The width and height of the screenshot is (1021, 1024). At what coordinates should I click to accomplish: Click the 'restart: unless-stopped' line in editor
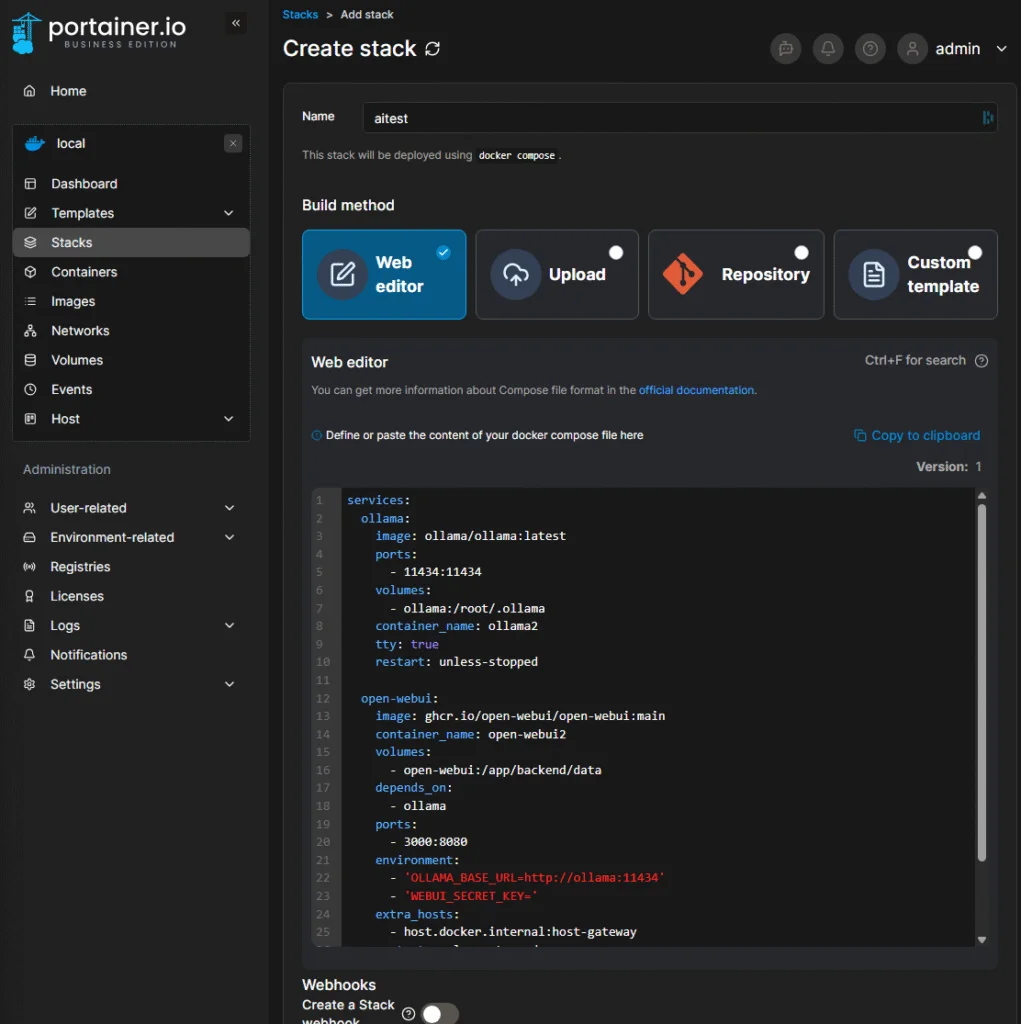[x=456, y=662]
